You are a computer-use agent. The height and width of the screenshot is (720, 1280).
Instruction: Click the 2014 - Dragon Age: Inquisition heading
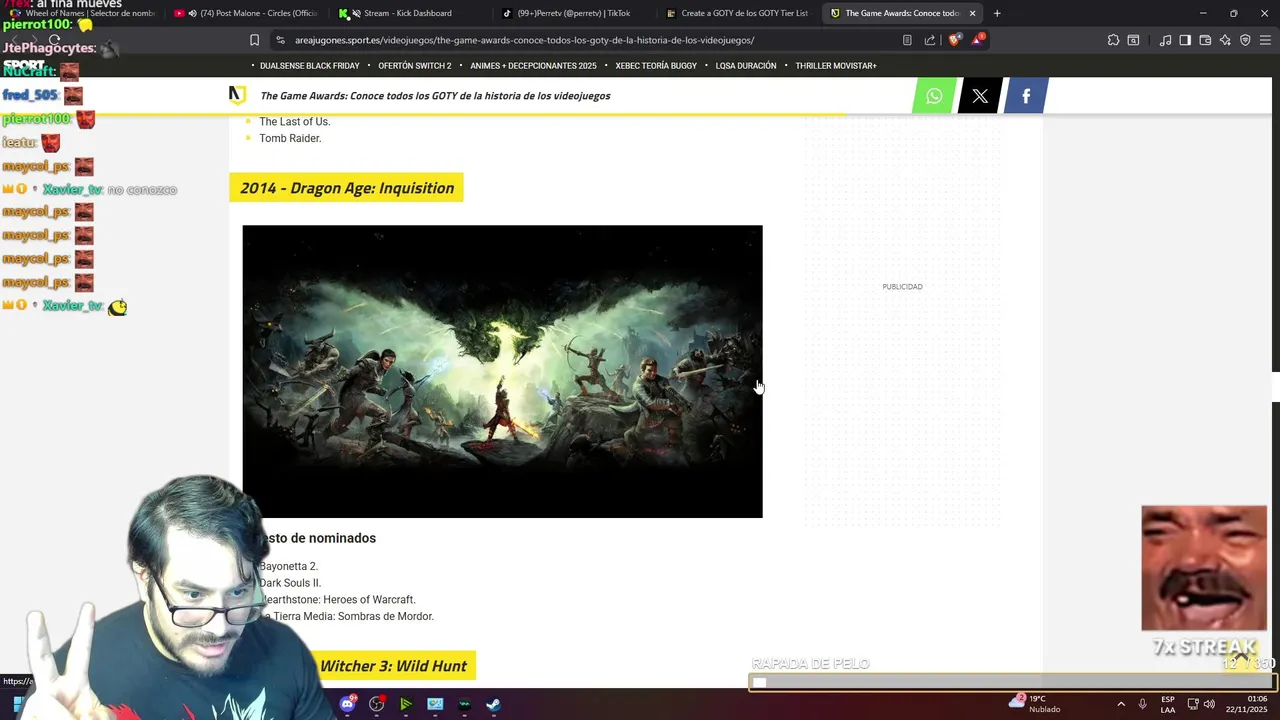pos(347,188)
